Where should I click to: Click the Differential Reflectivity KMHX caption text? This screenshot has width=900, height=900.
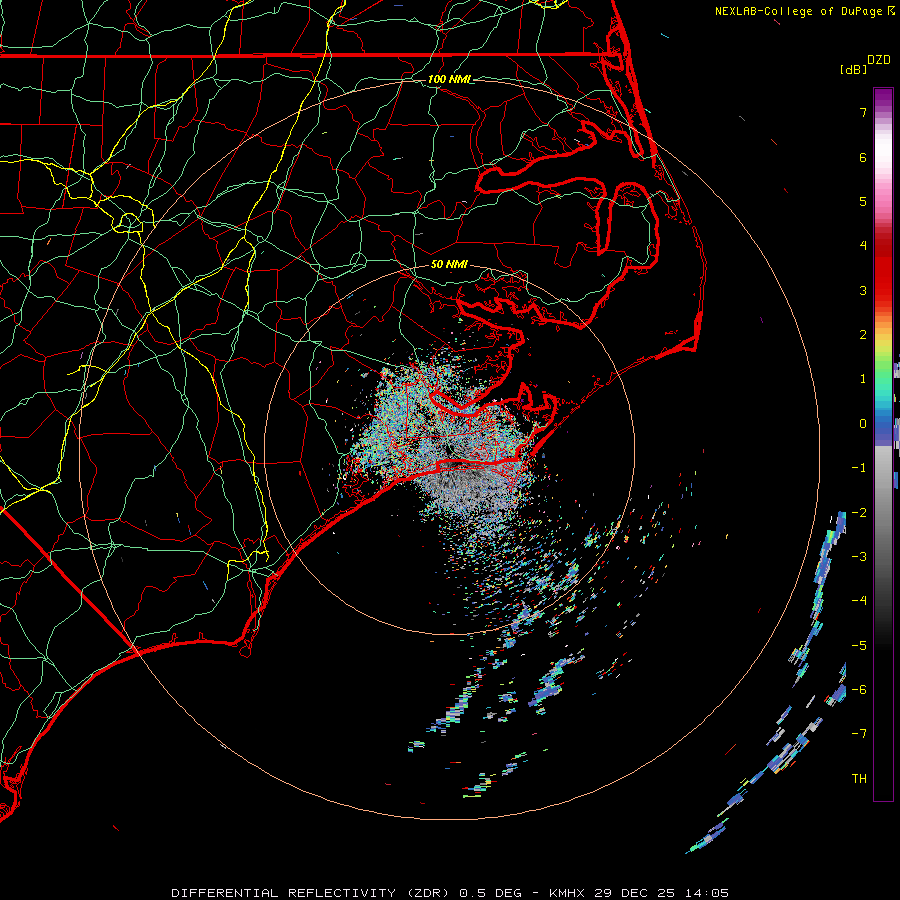pos(450,893)
